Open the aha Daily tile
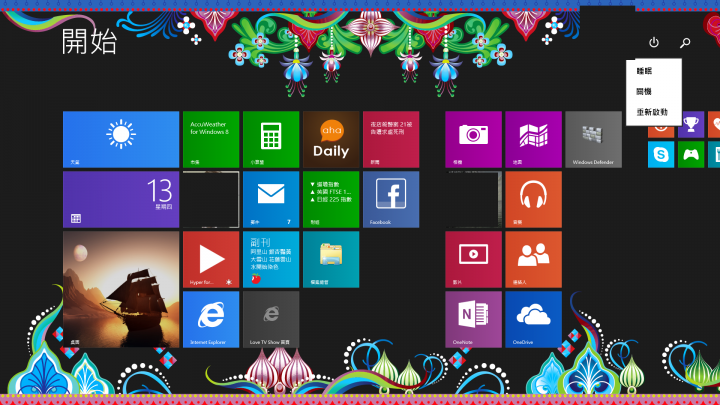The width and height of the screenshot is (720, 405). coord(331,140)
